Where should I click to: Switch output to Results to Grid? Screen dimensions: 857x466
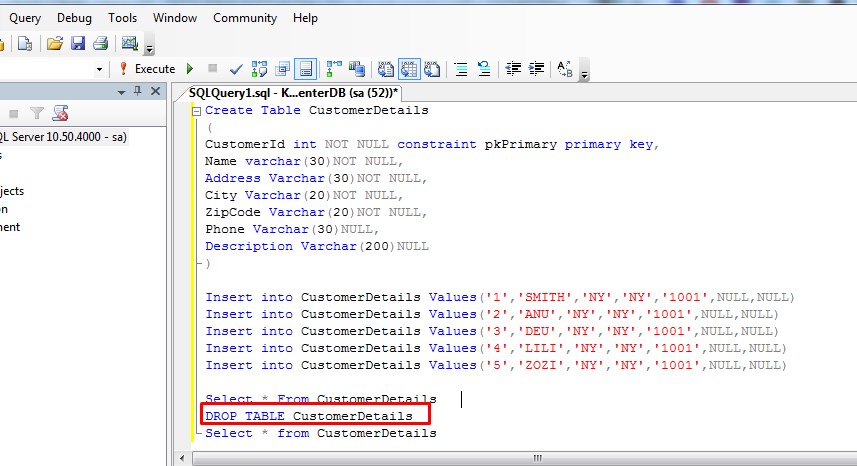point(409,69)
